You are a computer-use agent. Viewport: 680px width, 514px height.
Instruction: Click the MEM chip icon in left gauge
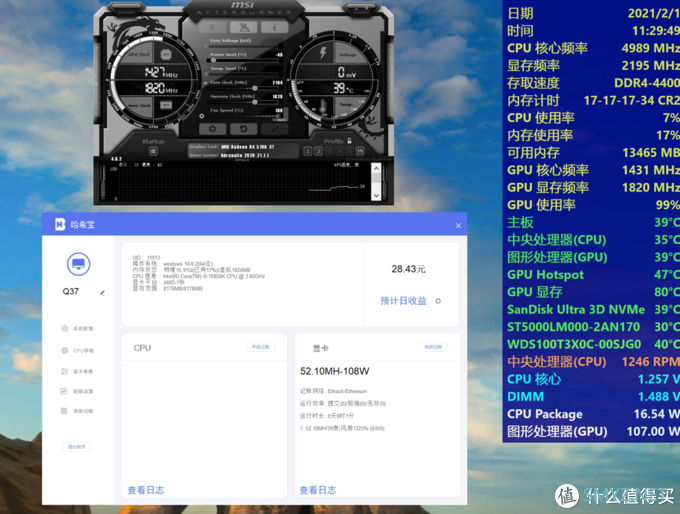tap(166, 105)
